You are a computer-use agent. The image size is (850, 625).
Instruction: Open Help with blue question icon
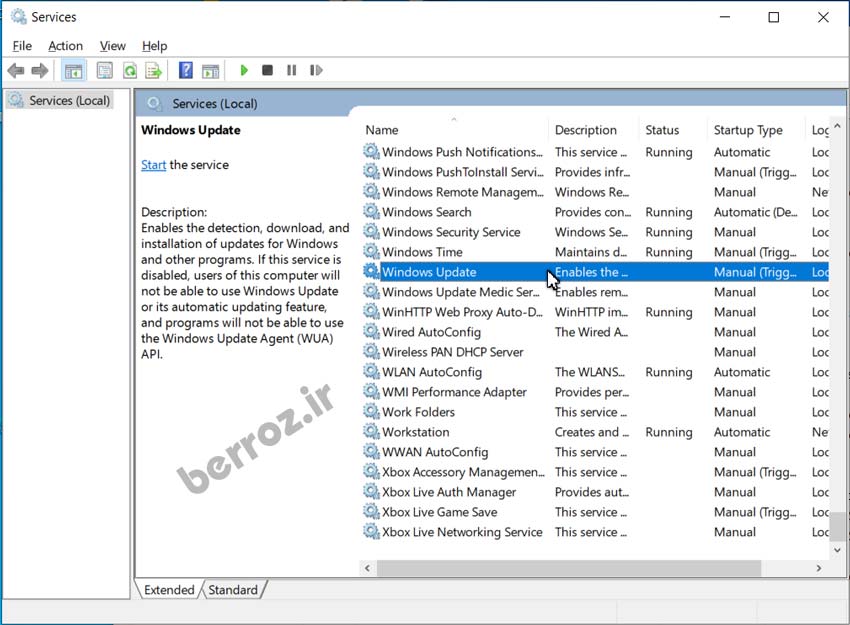coord(186,71)
